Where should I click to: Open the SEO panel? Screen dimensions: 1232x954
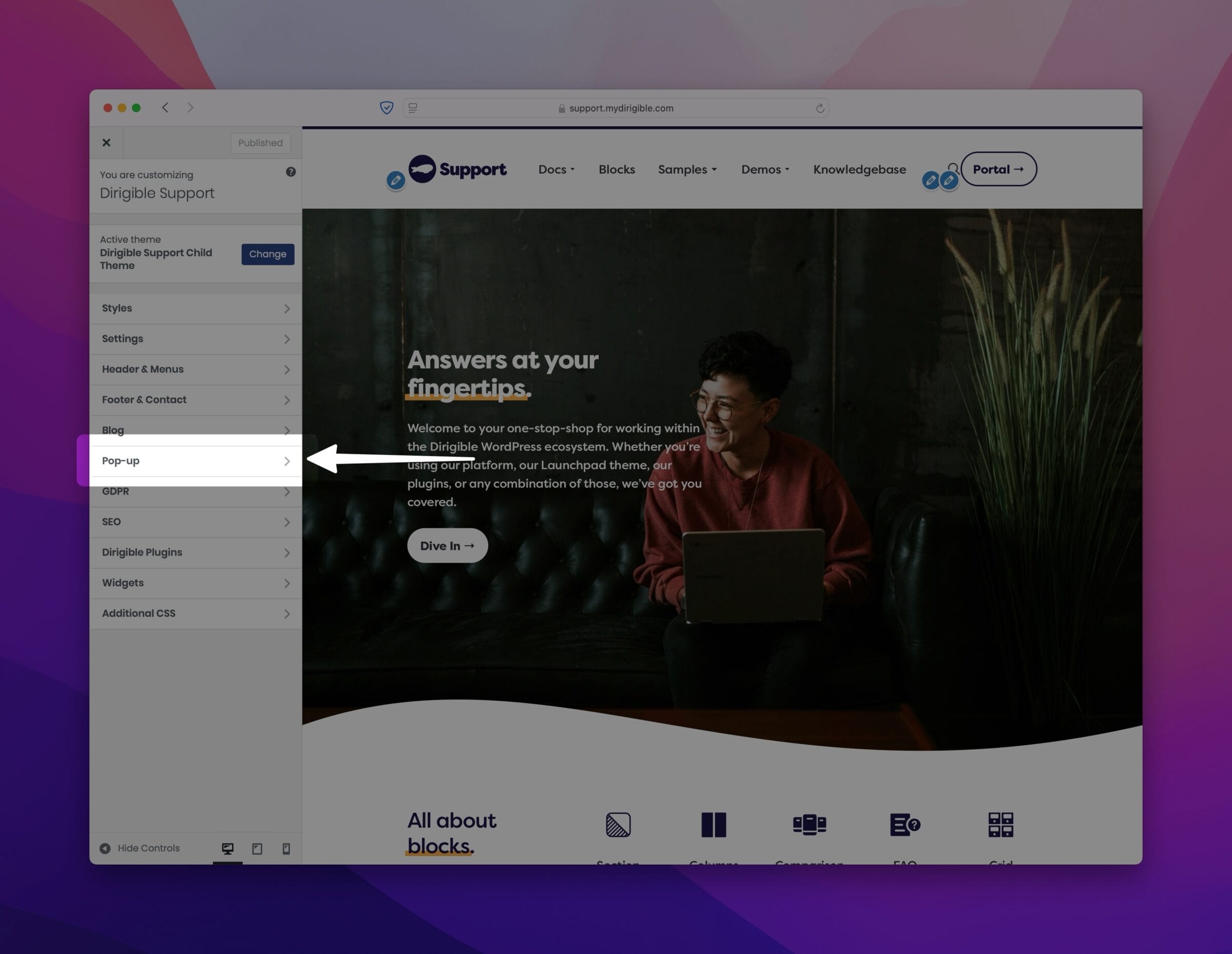coord(195,522)
